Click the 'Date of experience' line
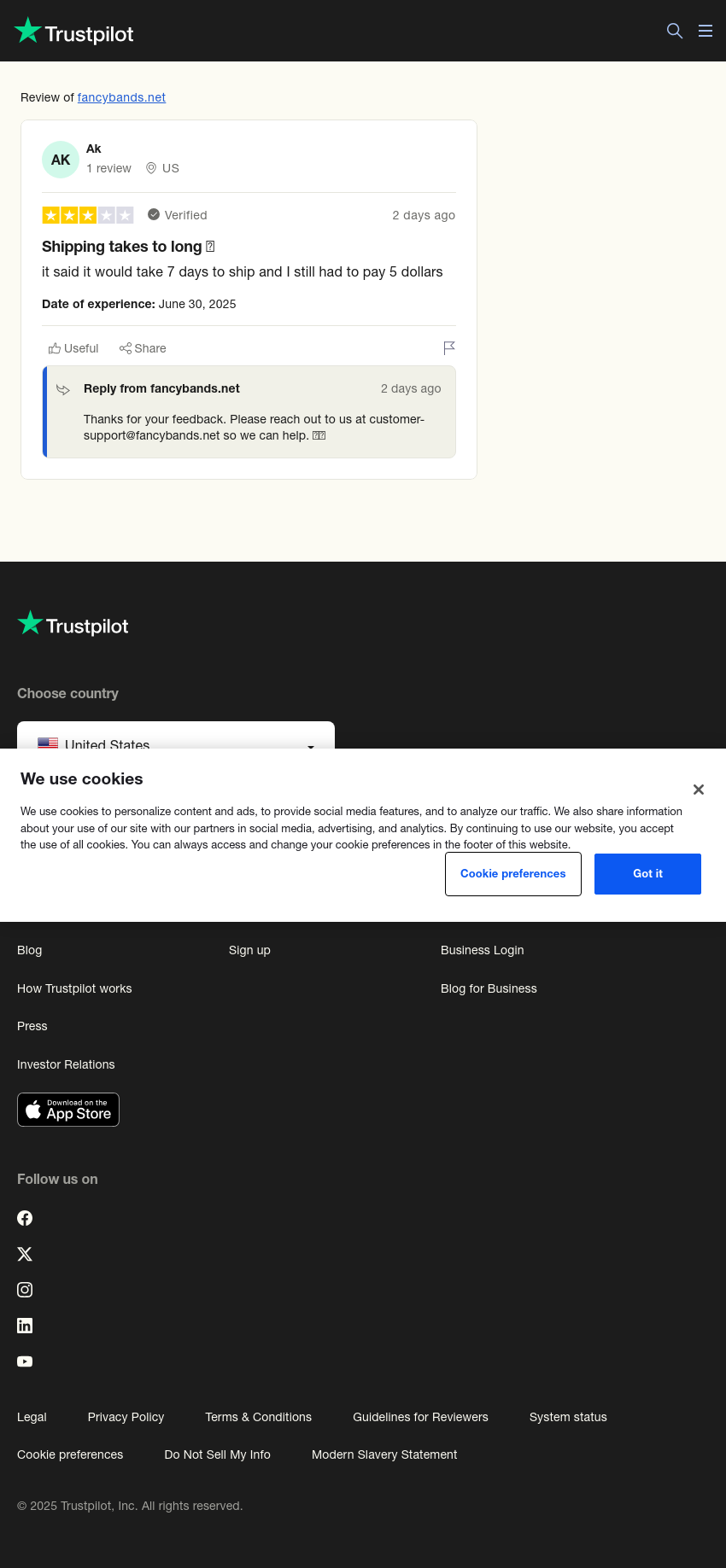 click(139, 304)
